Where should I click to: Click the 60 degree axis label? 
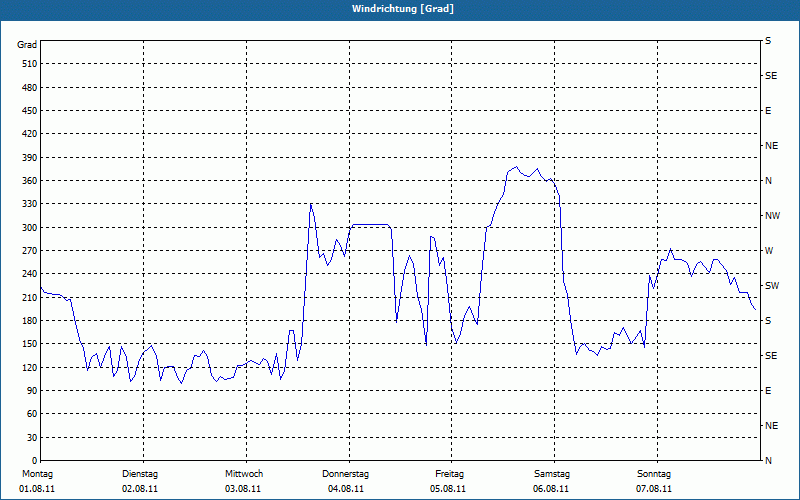pos(32,414)
